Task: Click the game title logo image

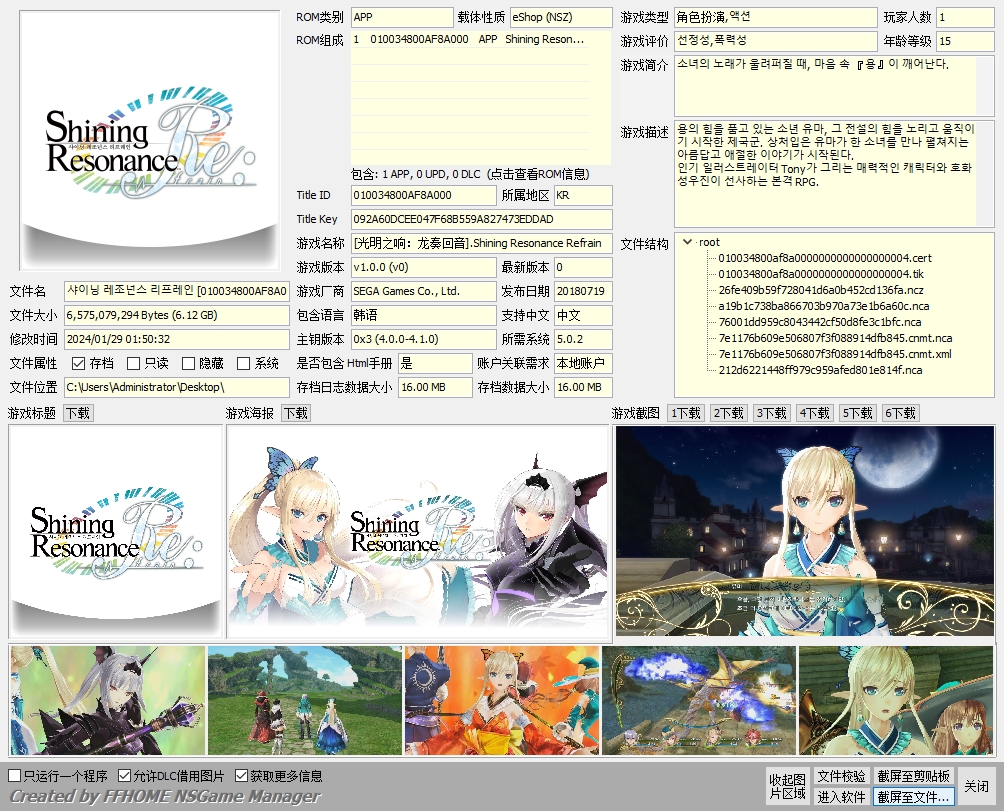Action: click(115, 531)
